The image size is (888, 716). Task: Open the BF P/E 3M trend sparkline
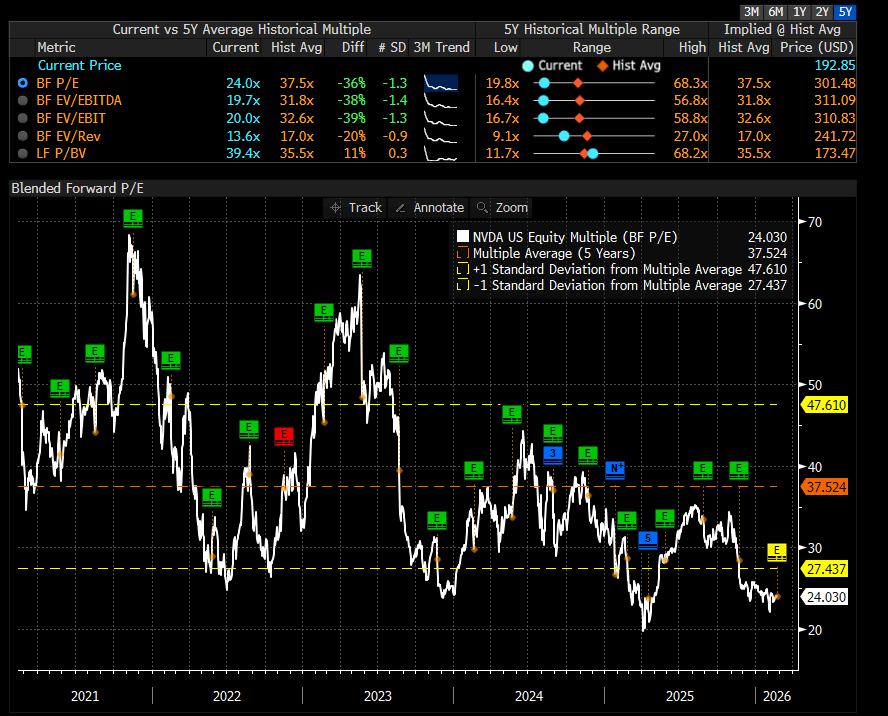pos(440,83)
